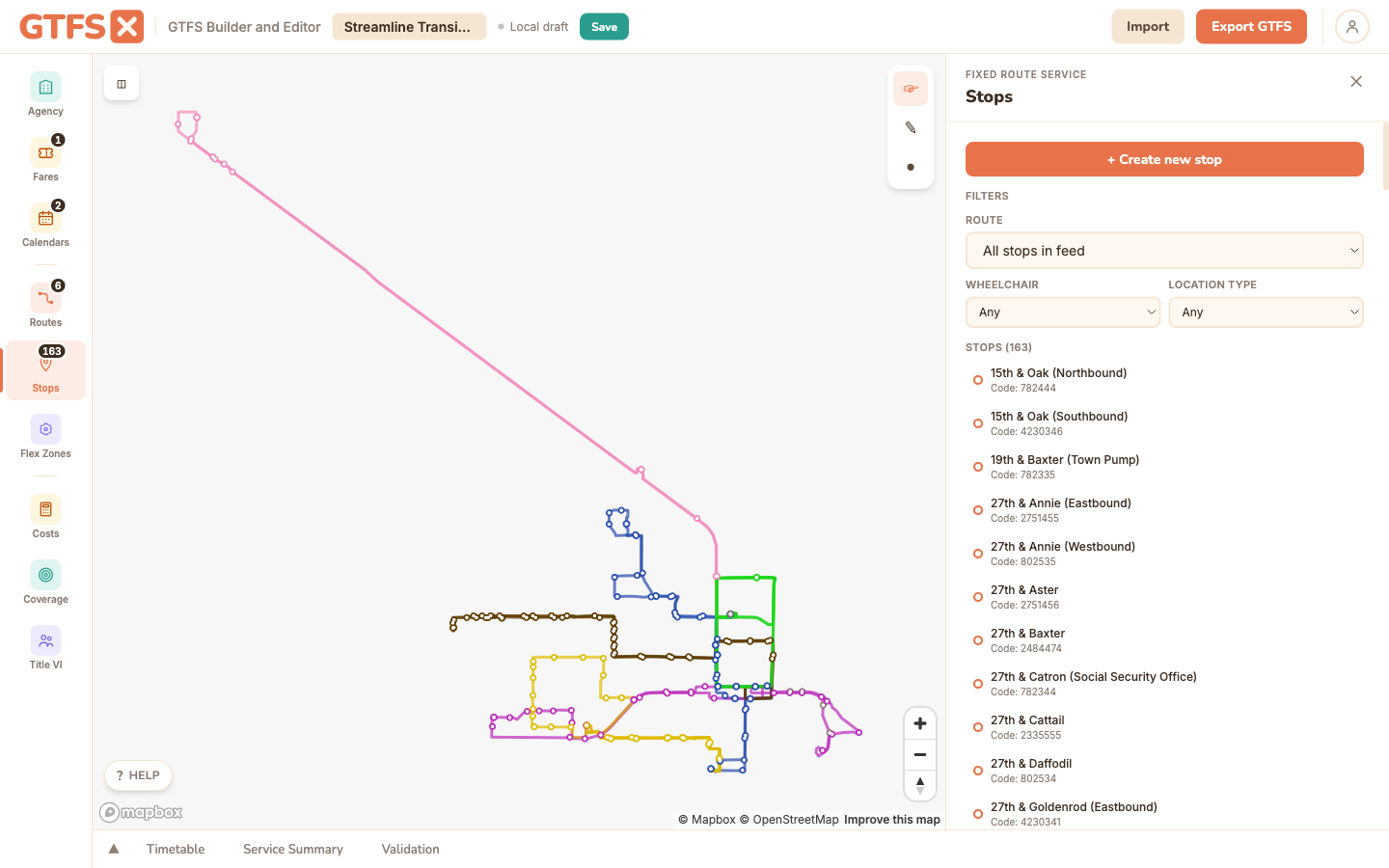
Task: Select the hand pointer map tool
Action: (x=911, y=89)
